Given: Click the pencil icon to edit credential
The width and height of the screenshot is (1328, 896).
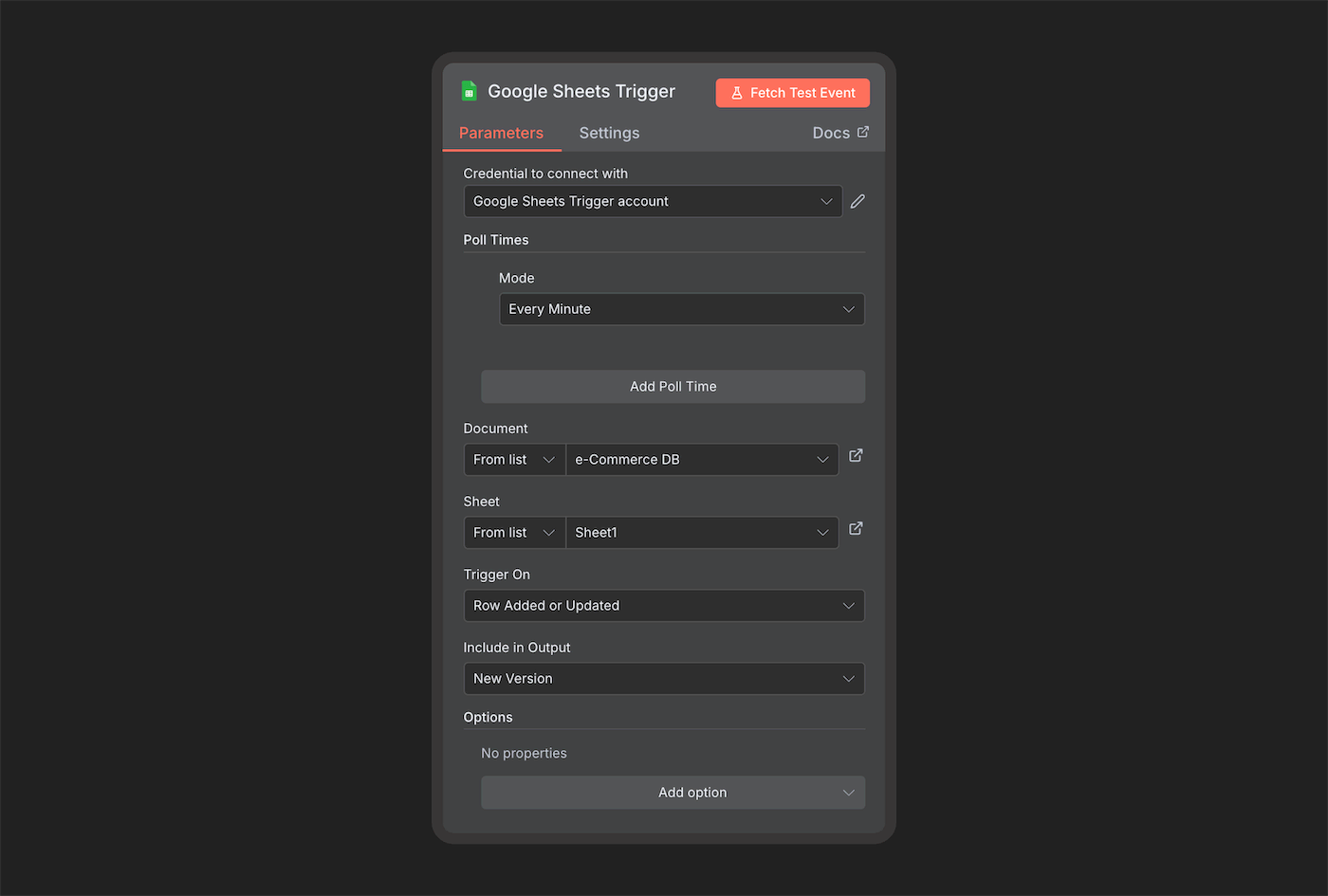Looking at the screenshot, I should (x=858, y=201).
